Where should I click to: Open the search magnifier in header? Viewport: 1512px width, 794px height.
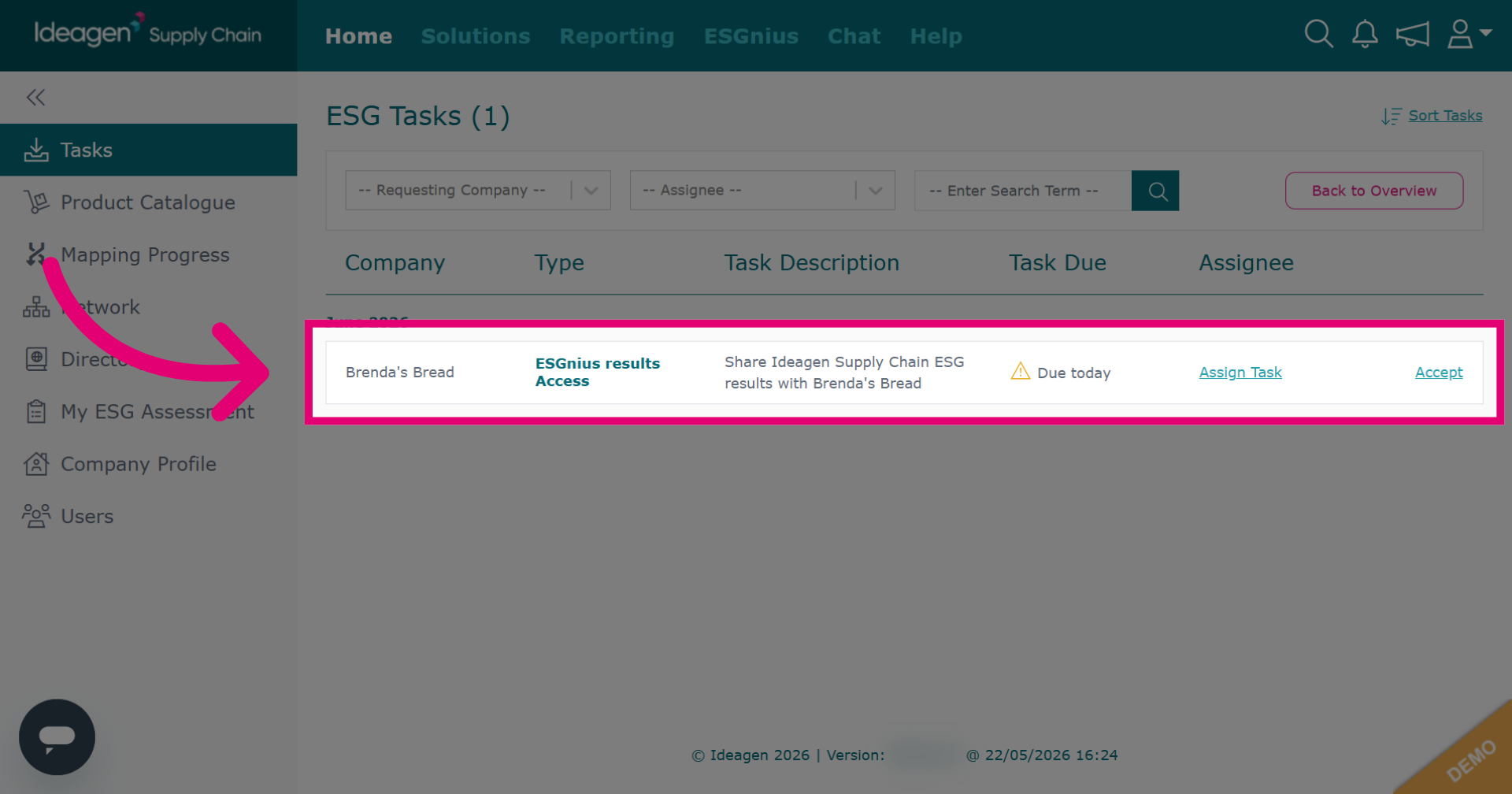[1318, 34]
